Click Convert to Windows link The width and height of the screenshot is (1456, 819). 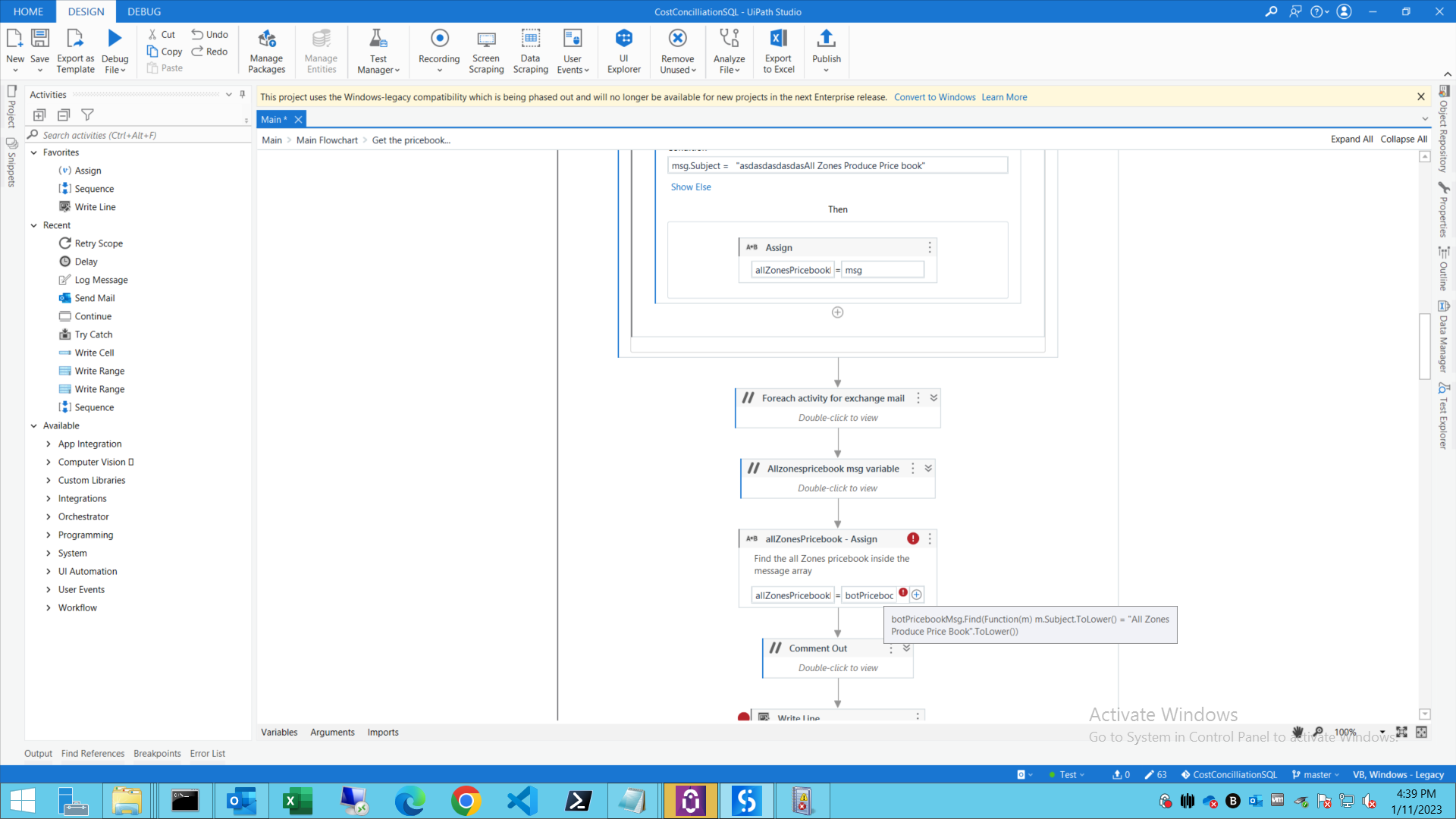point(934,97)
